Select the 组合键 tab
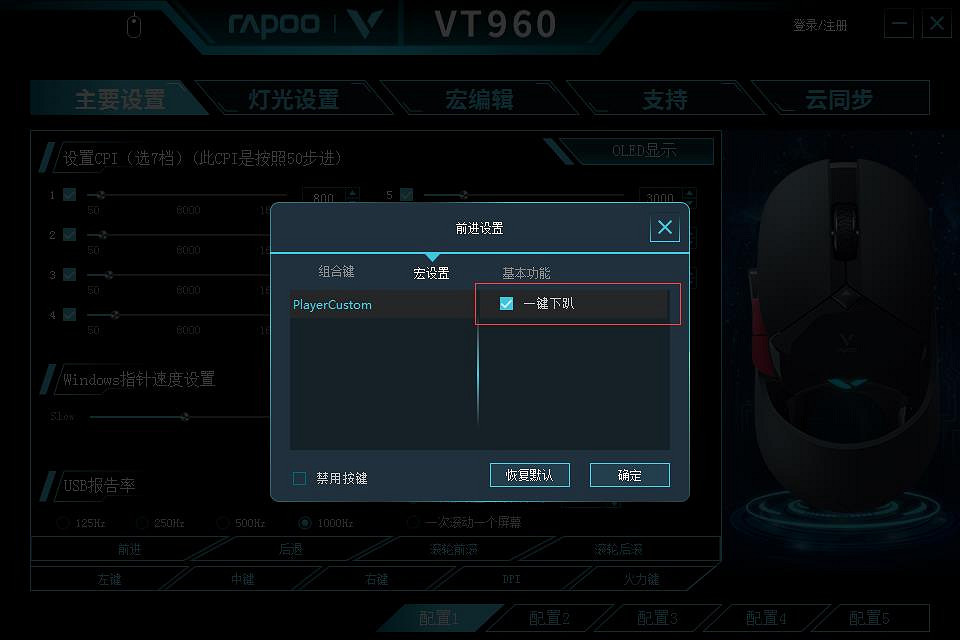Image resolution: width=960 pixels, height=640 pixels. (x=336, y=271)
